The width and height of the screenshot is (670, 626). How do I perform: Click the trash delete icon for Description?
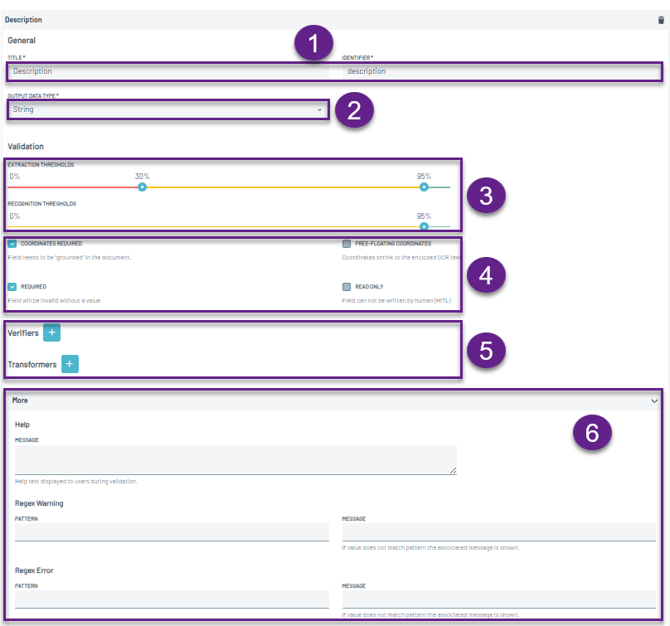pyautogui.click(x=660, y=19)
